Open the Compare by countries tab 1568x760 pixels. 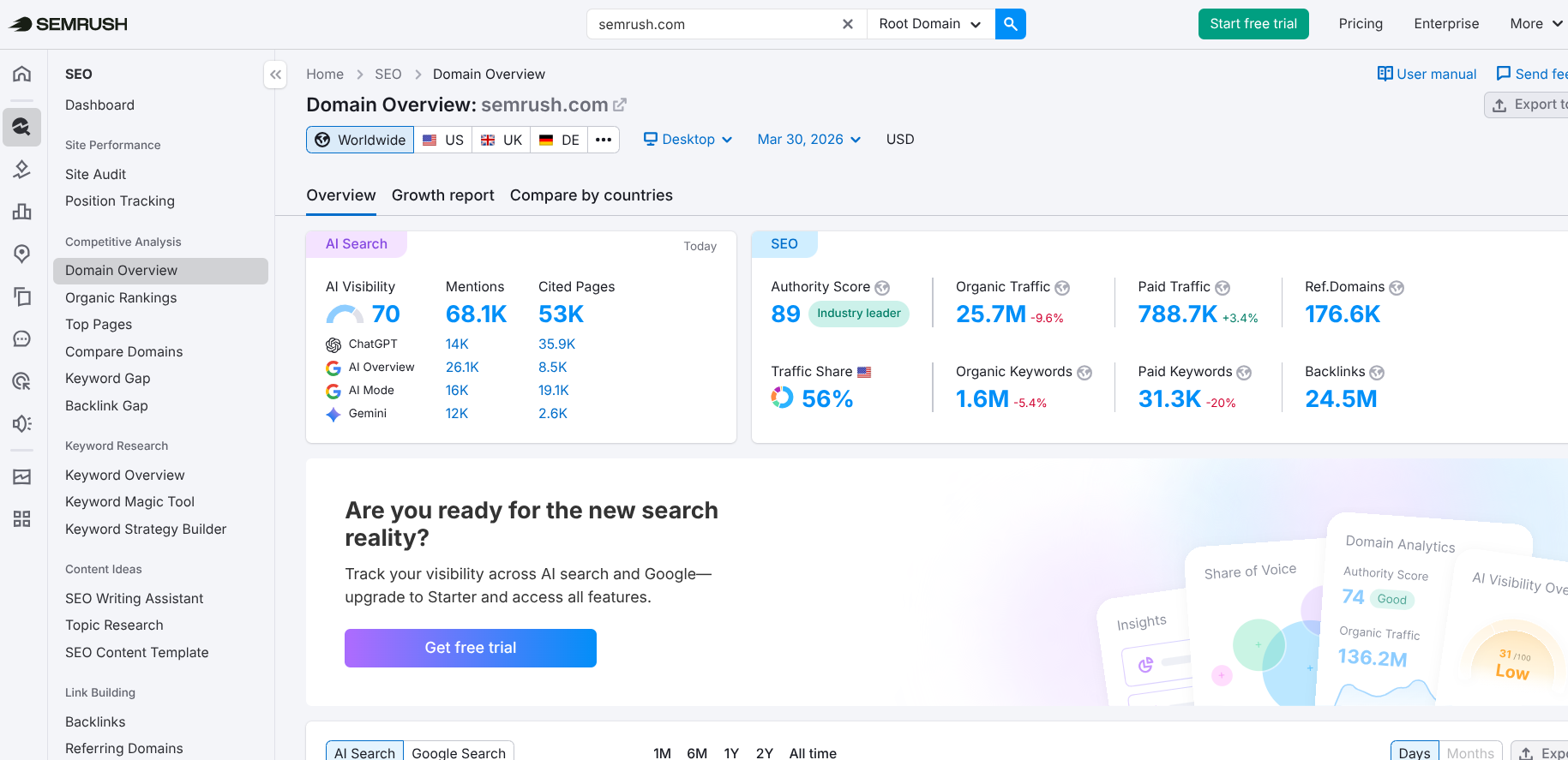click(x=592, y=195)
